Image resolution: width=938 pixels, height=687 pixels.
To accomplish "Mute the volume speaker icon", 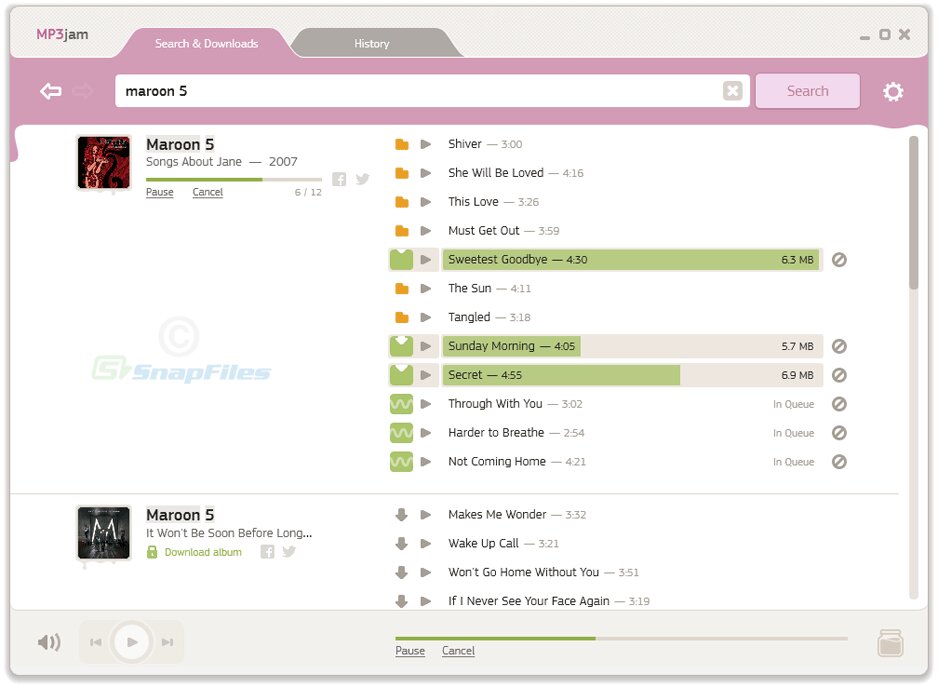I will tap(49, 642).
